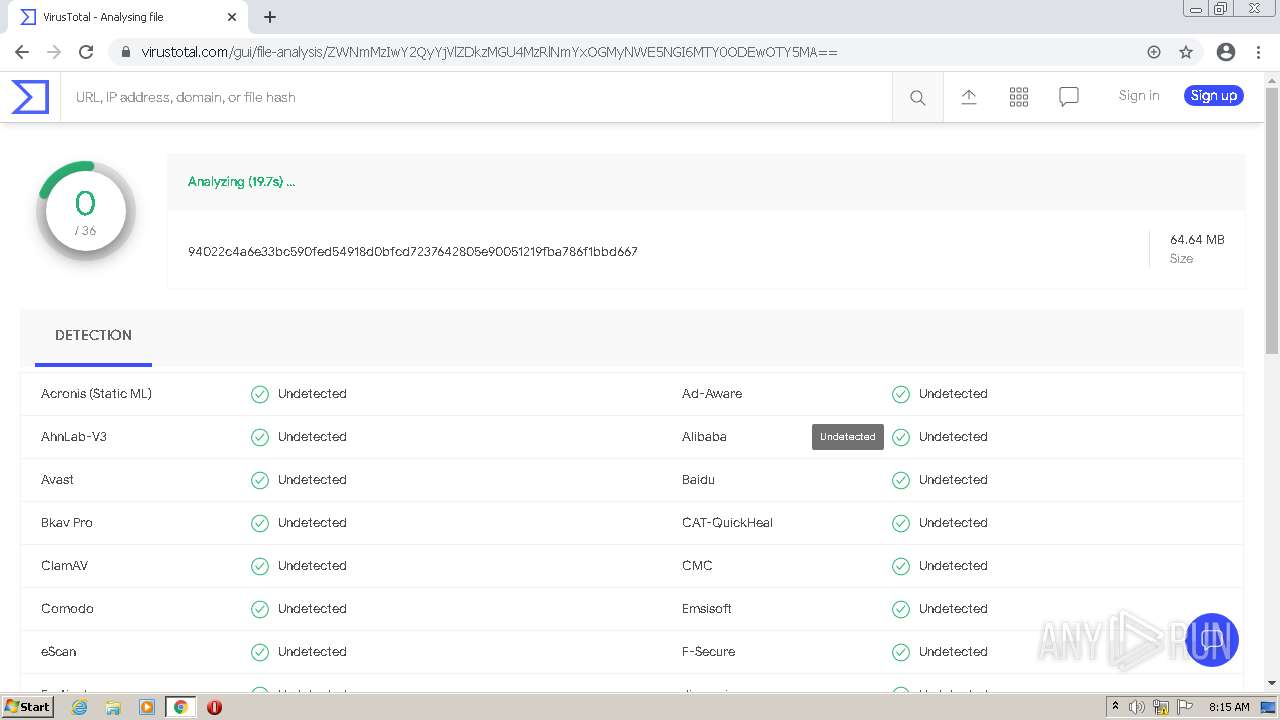Click the Analyzing status text
The width and height of the screenshot is (1280, 720).
241,182
